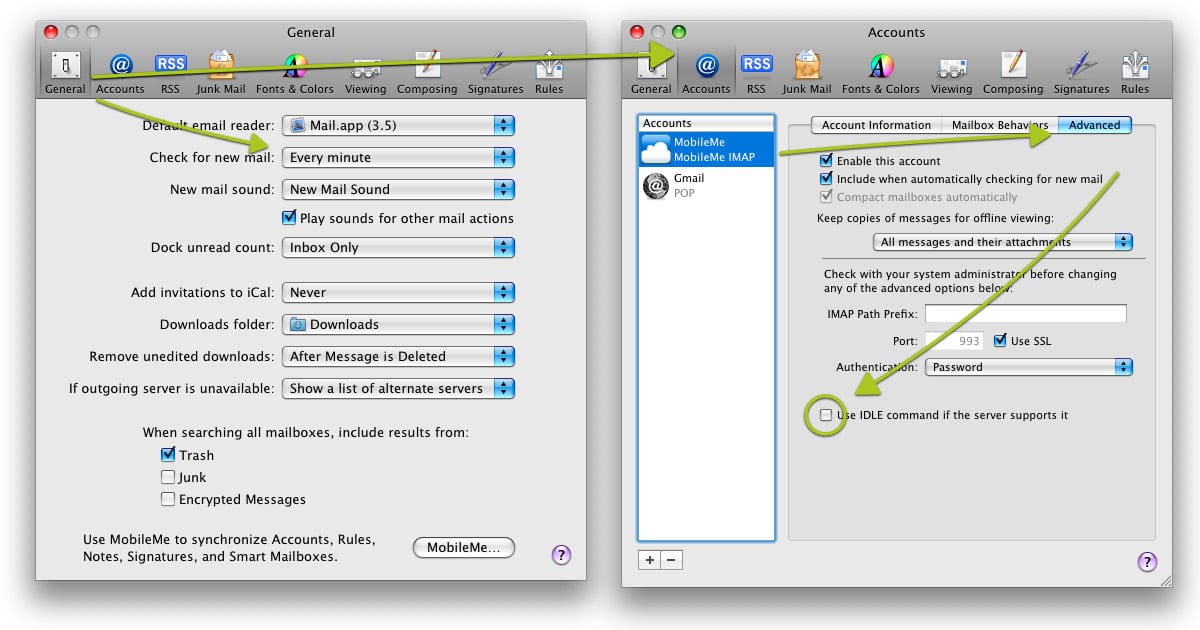Select General icon in General window toolbar

(x=65, y=73)
